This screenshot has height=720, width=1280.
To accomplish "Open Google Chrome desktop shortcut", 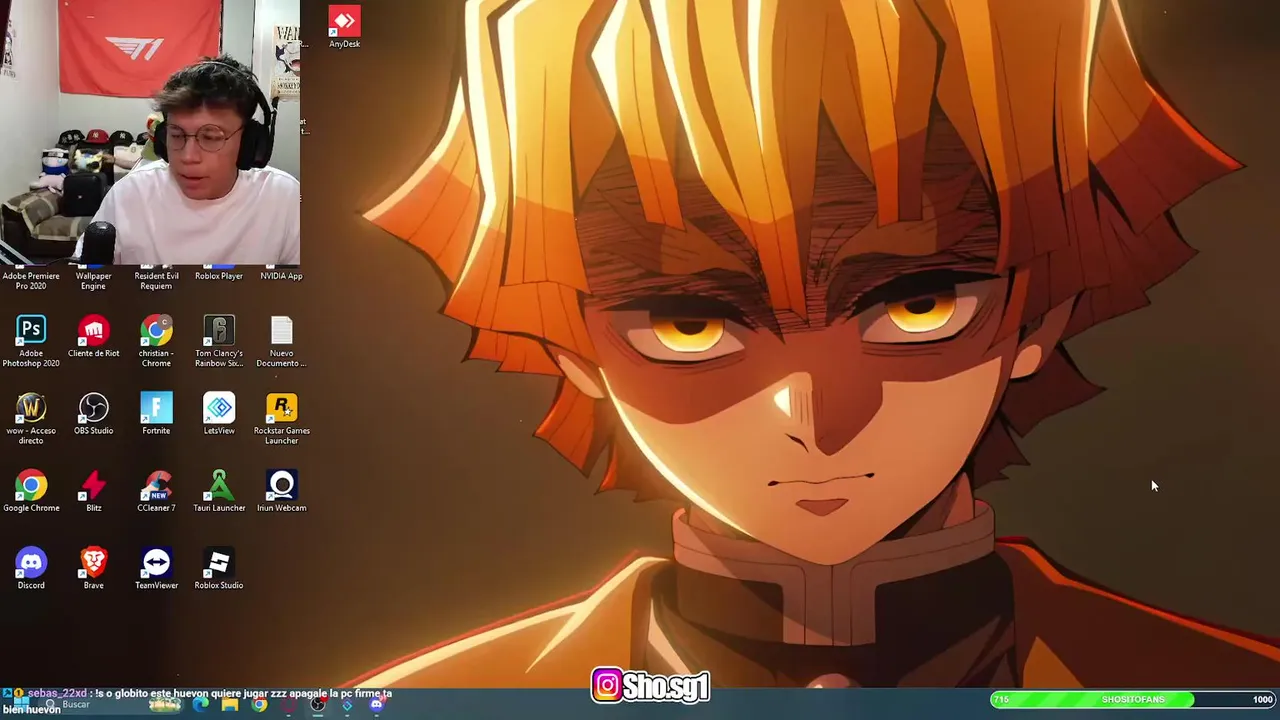I will click(x=31, y=492).
